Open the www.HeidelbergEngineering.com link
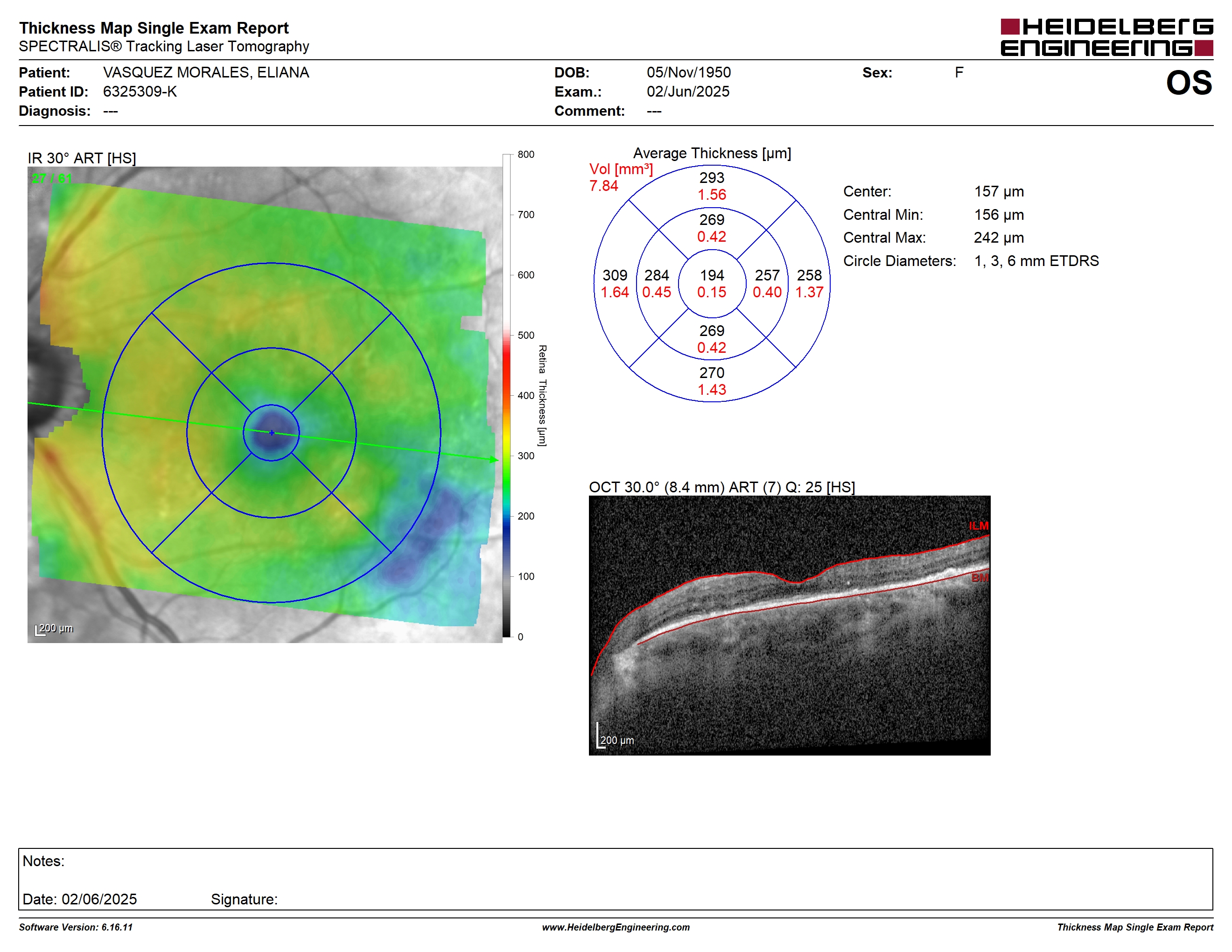Image resolution: width=1232 pixels, height=952 pixels. coord(616,928)
